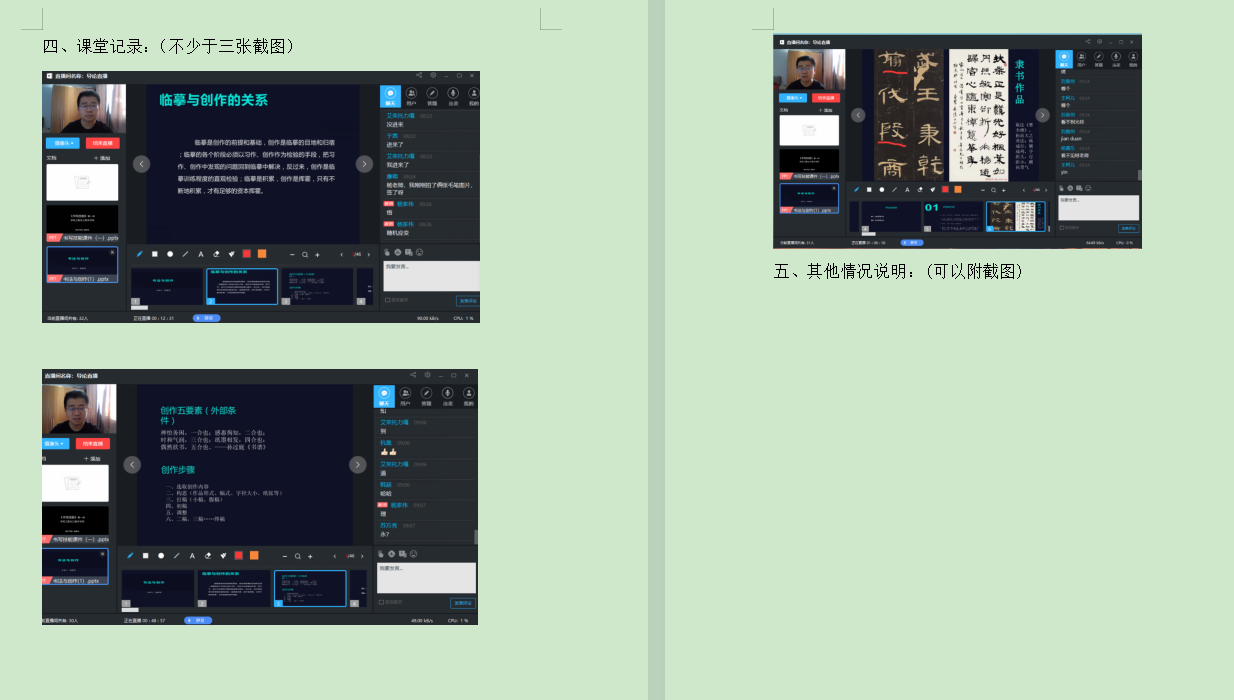Click the share icon above the 创作五要素 slide window
Viewport: 1234px width, 700px height.
pyautogui.click(x=412, y=375)
